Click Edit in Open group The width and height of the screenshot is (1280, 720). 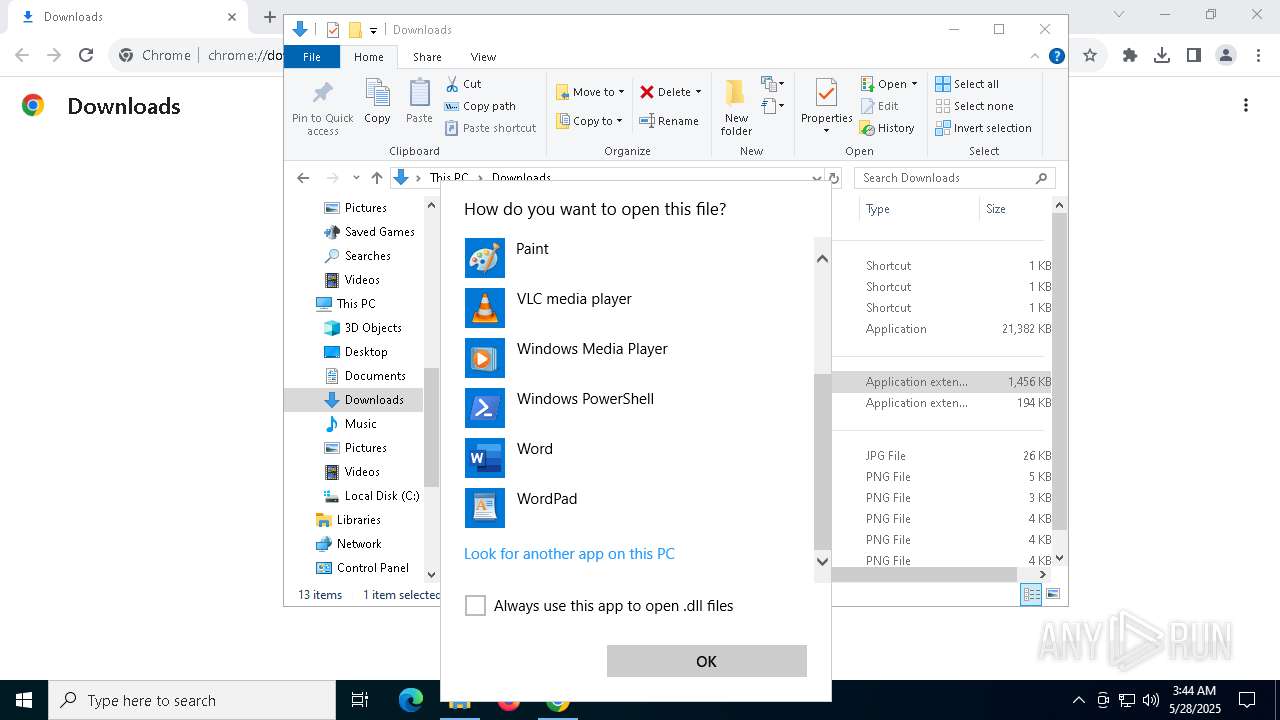880,106
